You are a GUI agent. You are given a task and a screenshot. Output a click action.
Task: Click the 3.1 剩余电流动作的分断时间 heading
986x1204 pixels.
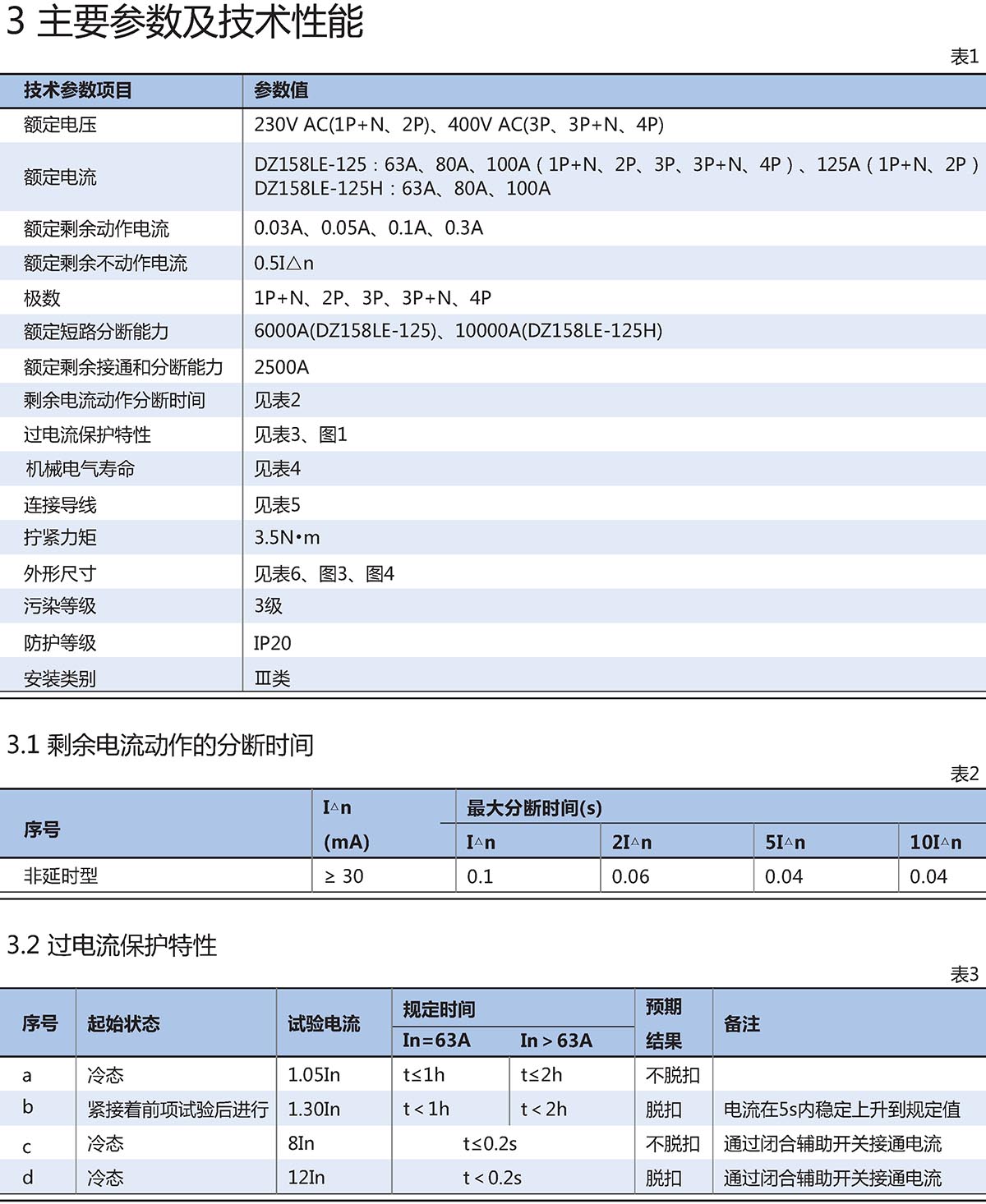[x=160, y=745]
